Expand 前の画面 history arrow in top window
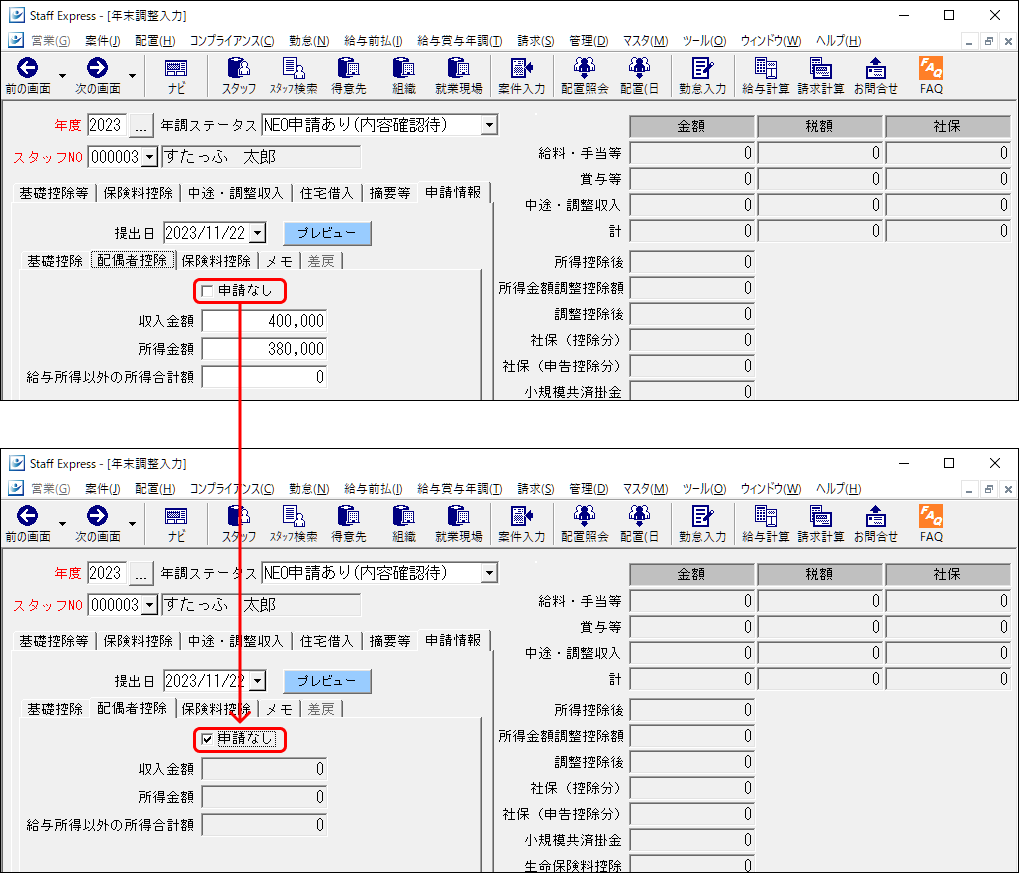 (62, 76)
